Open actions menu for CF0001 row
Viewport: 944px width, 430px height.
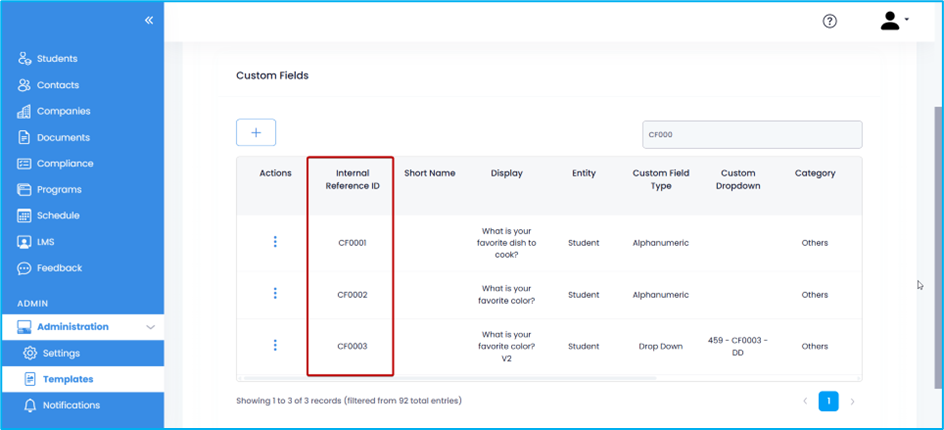pos(275,242)
